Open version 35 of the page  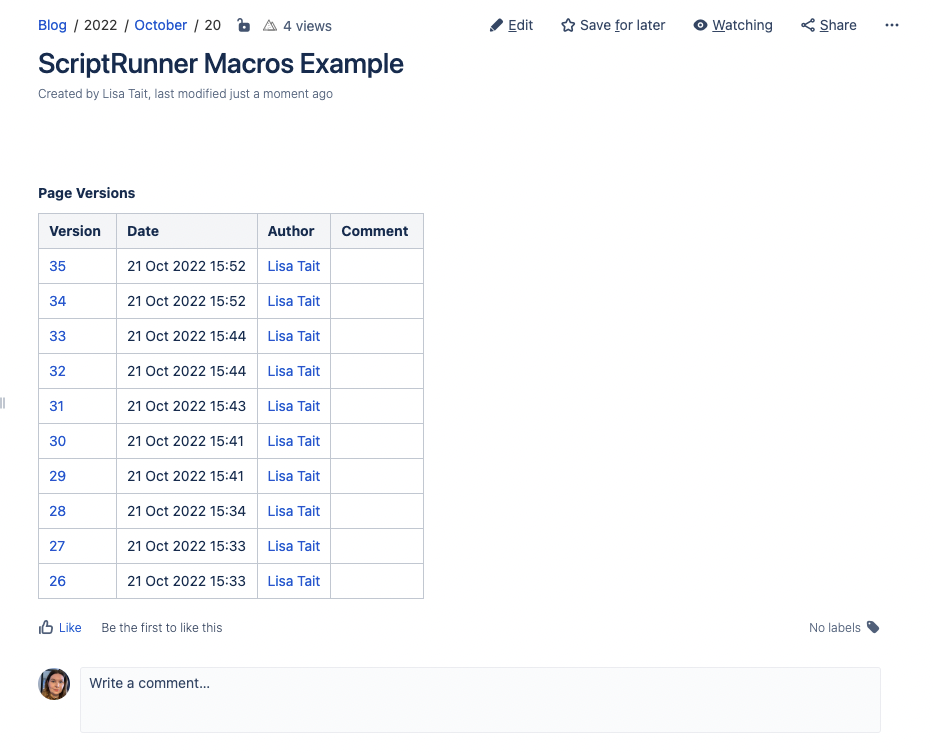tap(57, 266)
